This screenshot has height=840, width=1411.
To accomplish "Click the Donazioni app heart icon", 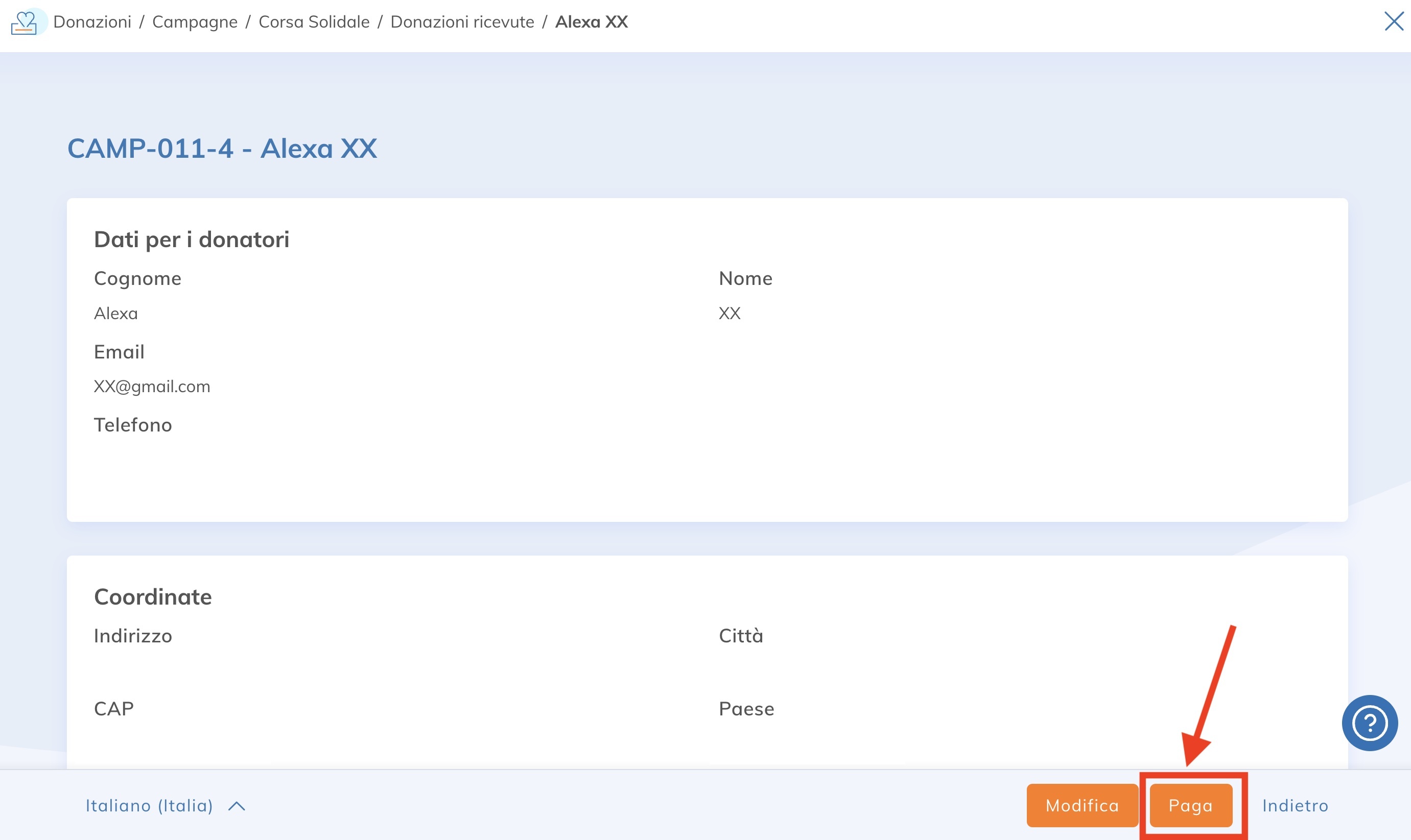I will click(24, 22).
